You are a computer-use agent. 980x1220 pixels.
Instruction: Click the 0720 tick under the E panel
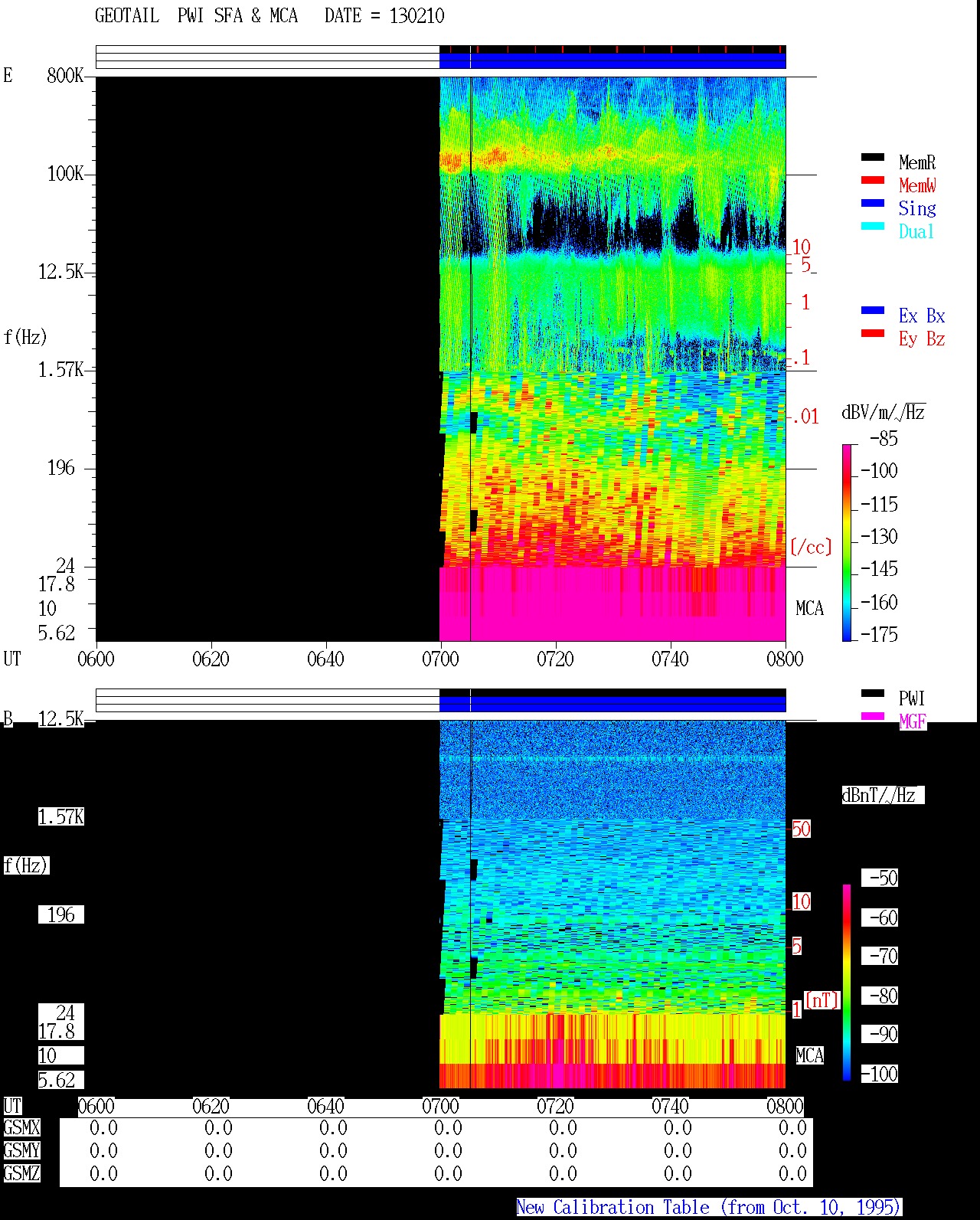point(555,659)
